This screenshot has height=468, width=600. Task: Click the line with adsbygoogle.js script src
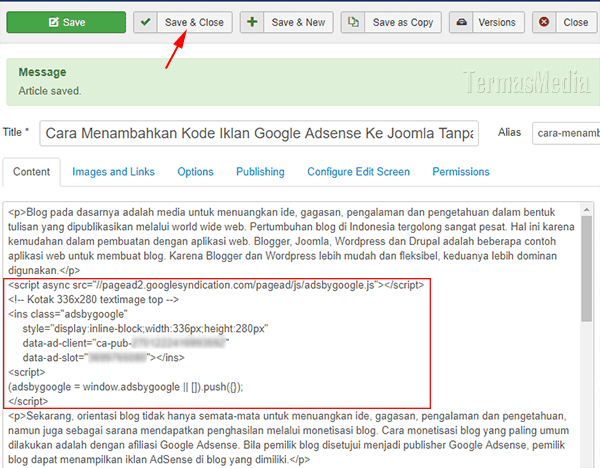point(216,285)
